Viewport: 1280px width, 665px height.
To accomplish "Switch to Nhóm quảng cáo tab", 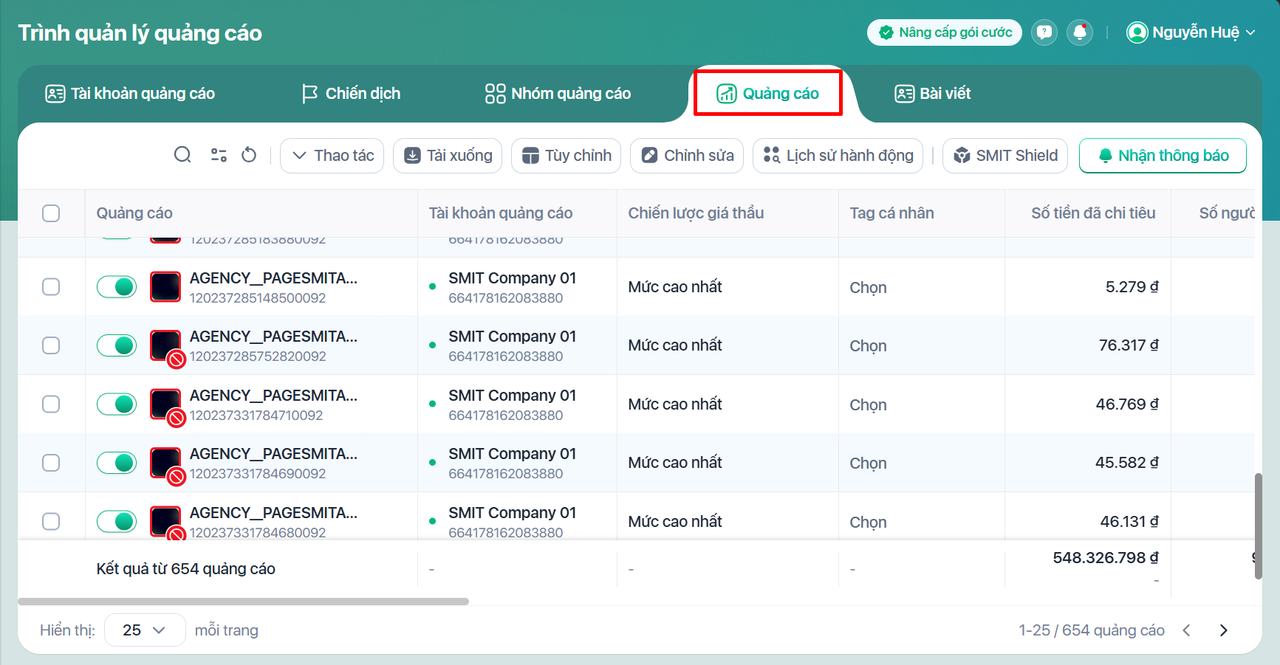I will click(x=558, y=94).
